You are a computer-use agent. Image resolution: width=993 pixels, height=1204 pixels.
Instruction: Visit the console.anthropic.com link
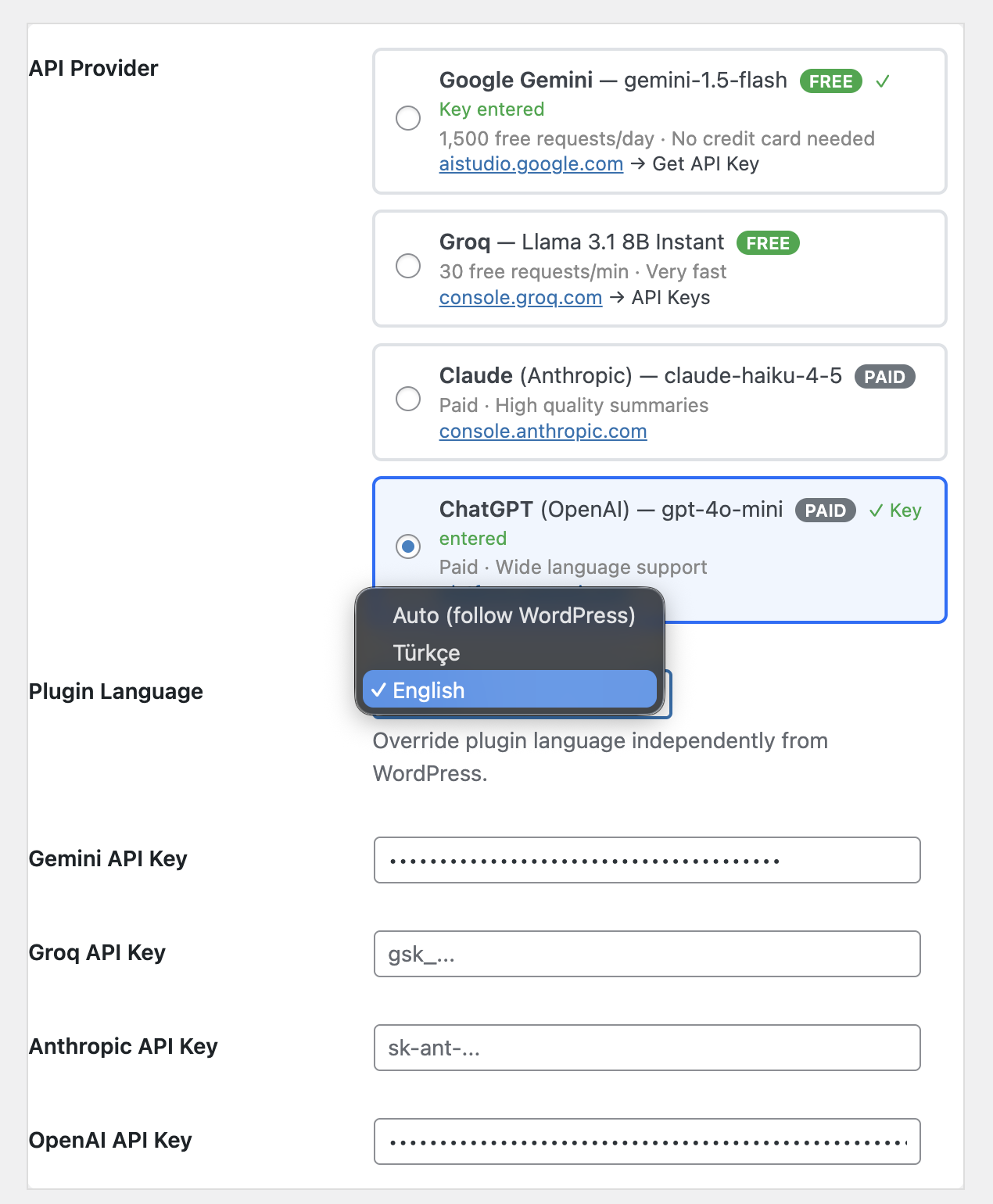point(543,432)
